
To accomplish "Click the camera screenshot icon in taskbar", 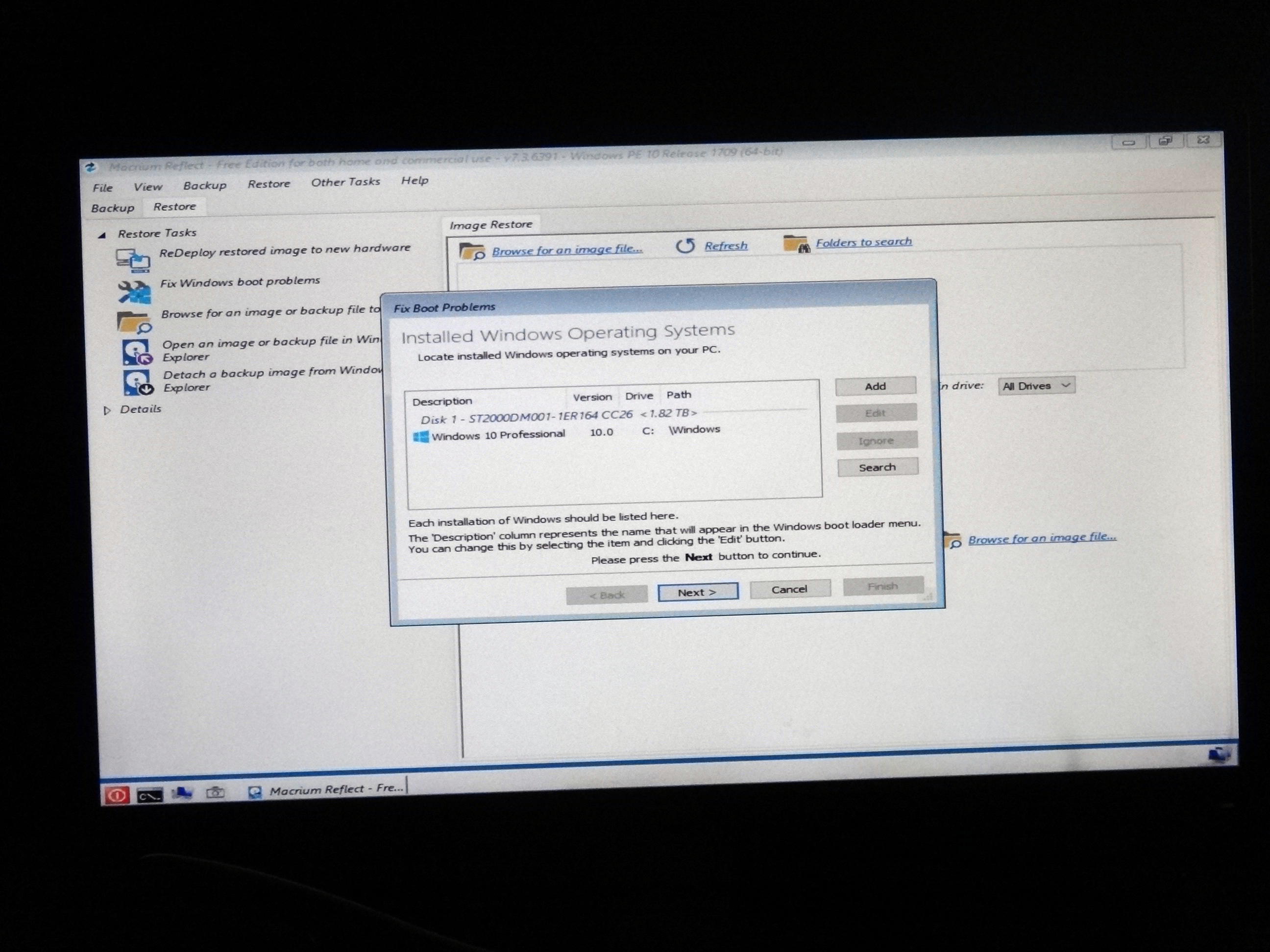I will point(215,792).
